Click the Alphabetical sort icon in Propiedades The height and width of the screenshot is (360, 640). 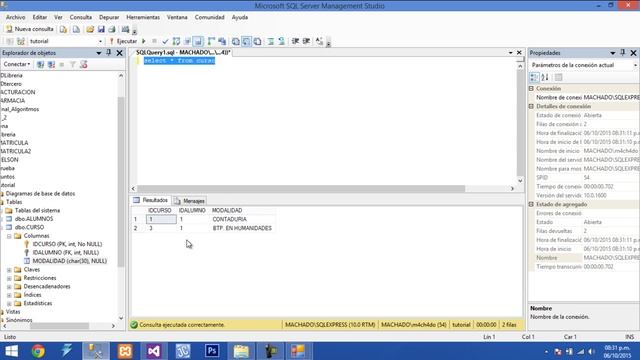[545, 78]
